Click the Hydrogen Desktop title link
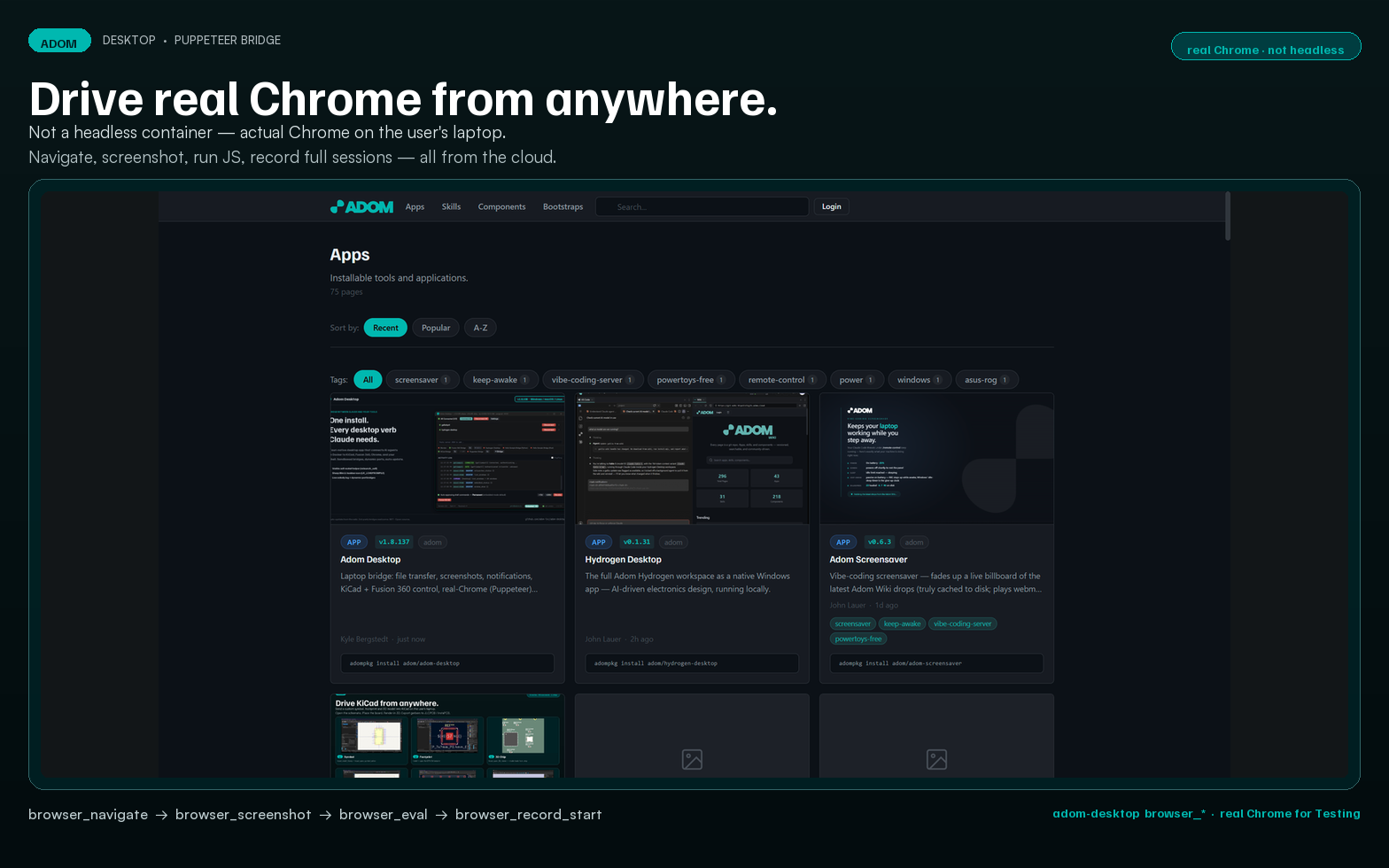The width and height of the screenshot is (1389, 868). coord(623,560)
